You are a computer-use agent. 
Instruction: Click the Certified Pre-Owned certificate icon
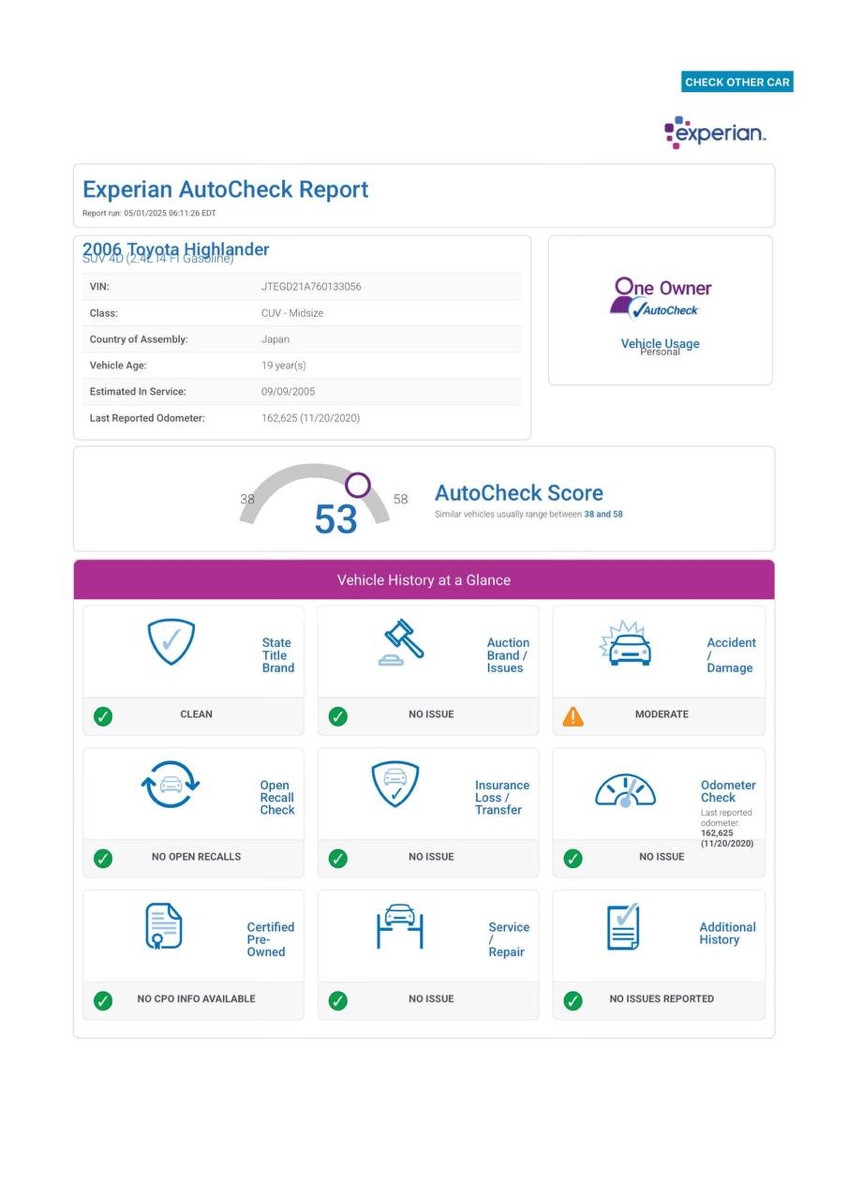coord(163,926)
